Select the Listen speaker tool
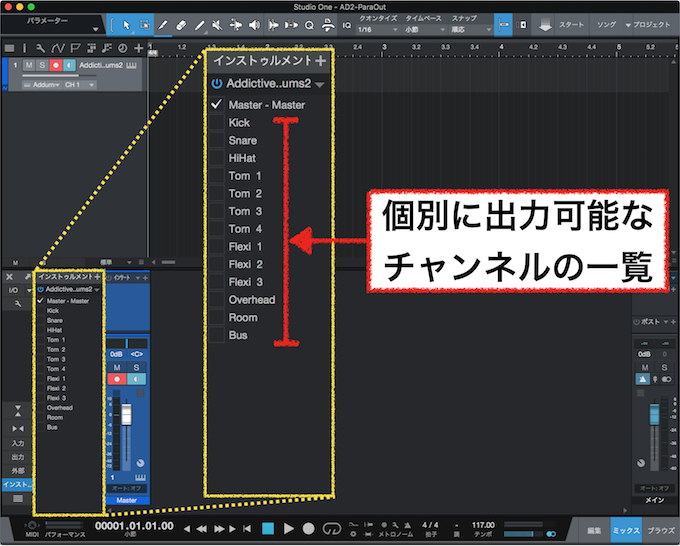 click(x=254, y=25)
